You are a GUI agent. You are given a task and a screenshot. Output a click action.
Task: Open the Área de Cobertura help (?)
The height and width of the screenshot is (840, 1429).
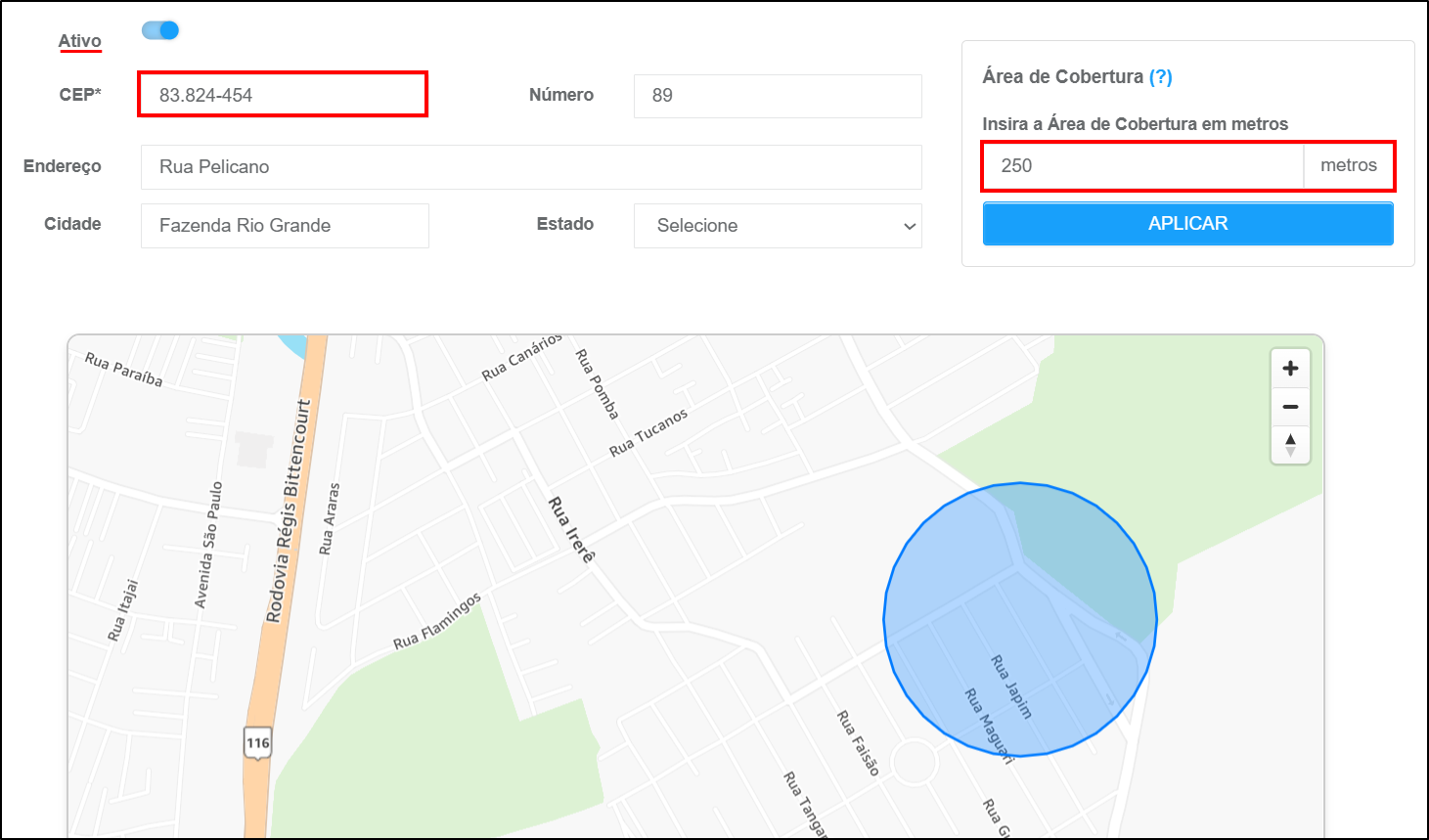click(1160, 77)
